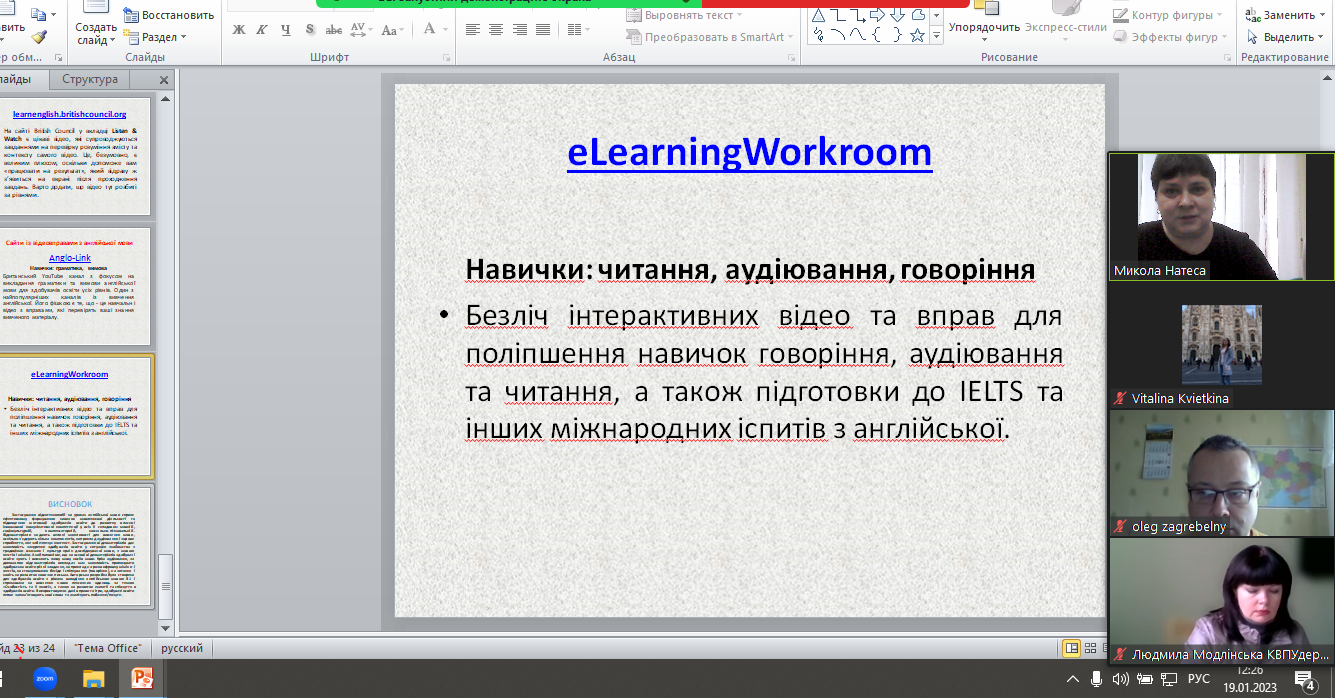Click the taskbar microphone icon
The image size is (1335, 698).
pyautogui.click(x=1097, y=680)
